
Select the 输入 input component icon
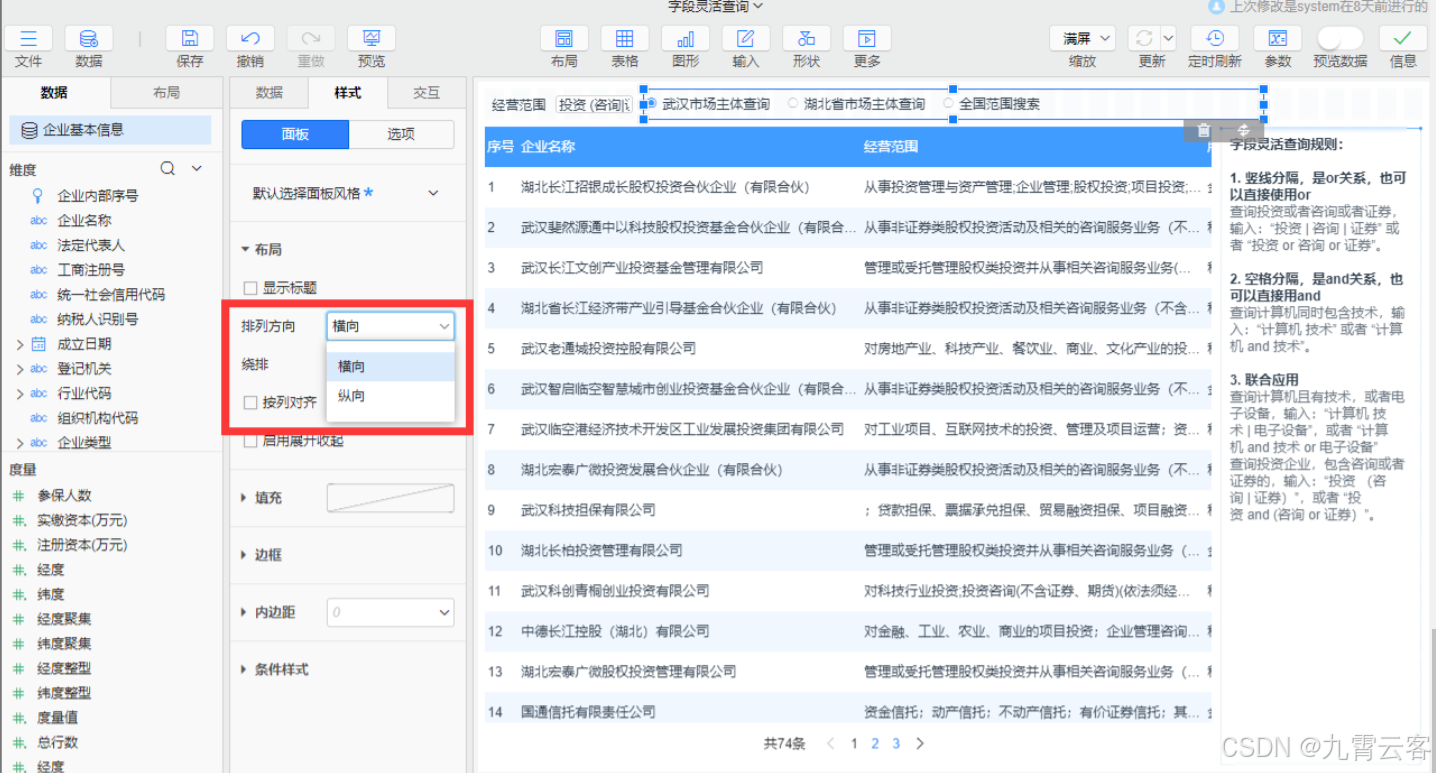tap(746, 39)
